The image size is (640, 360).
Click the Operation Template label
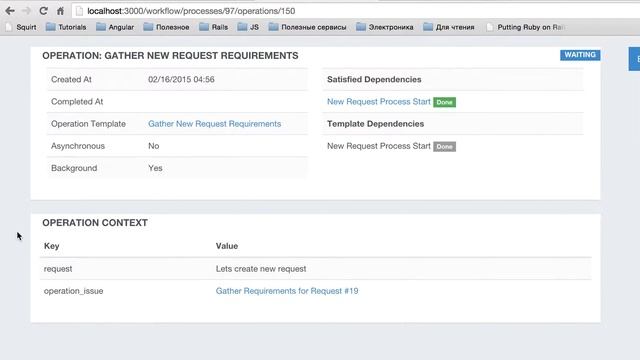88,124
